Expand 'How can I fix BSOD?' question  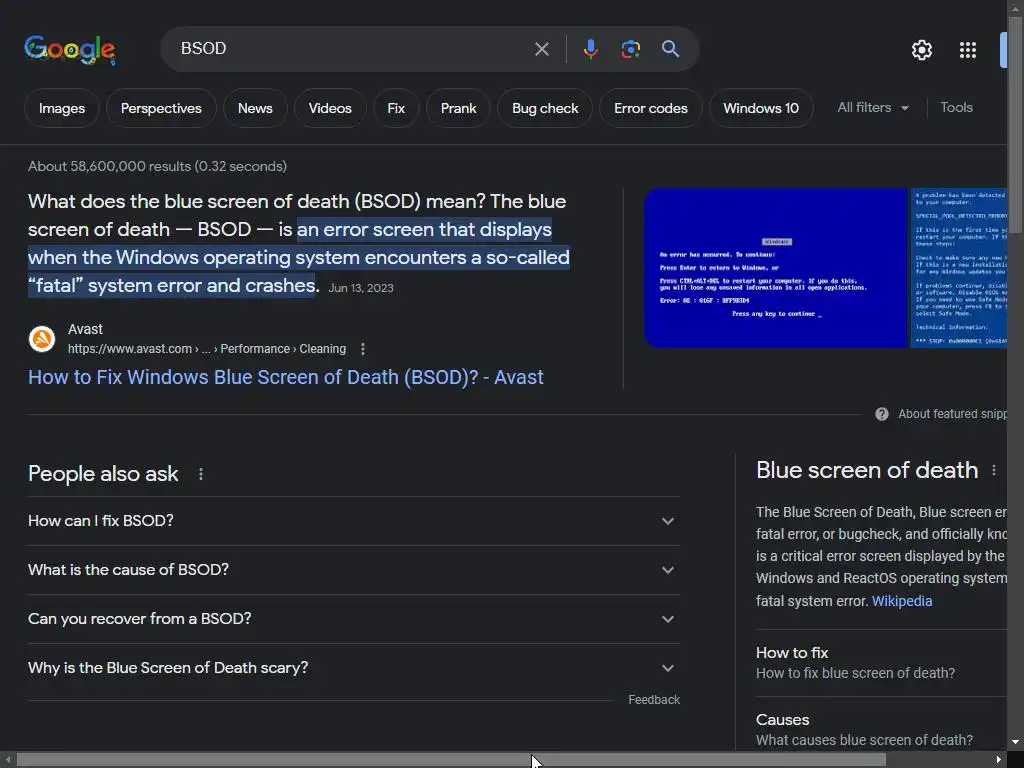(x=354, y=521)
